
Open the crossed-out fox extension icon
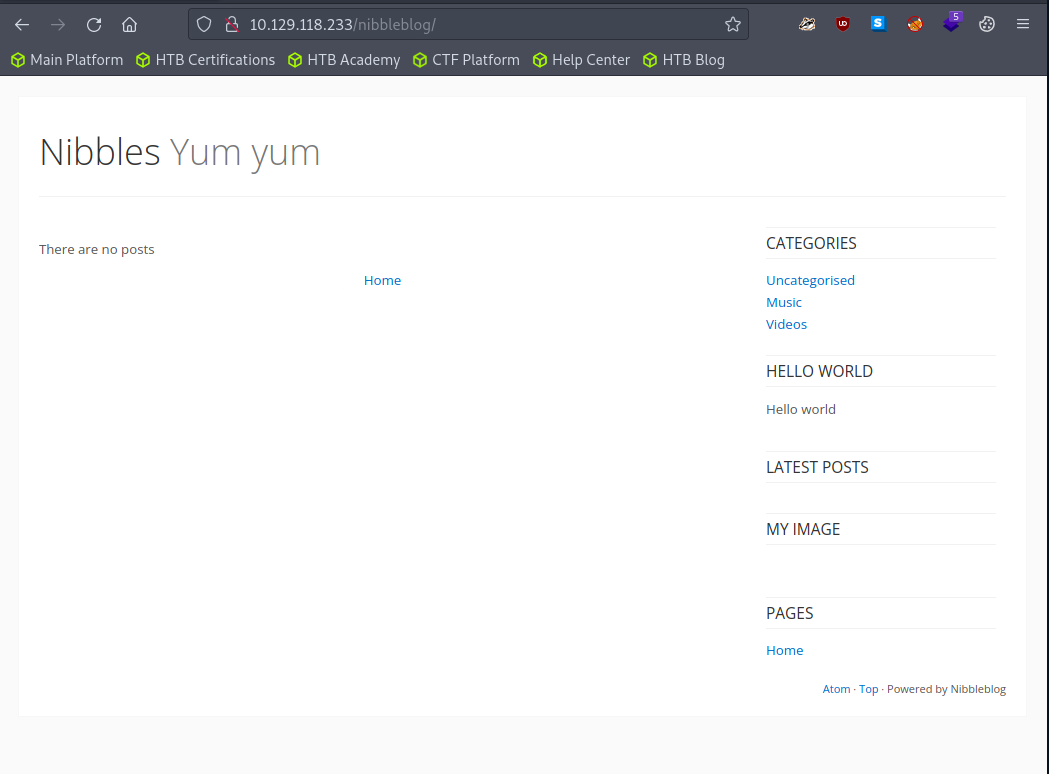(x=915, y=25)
